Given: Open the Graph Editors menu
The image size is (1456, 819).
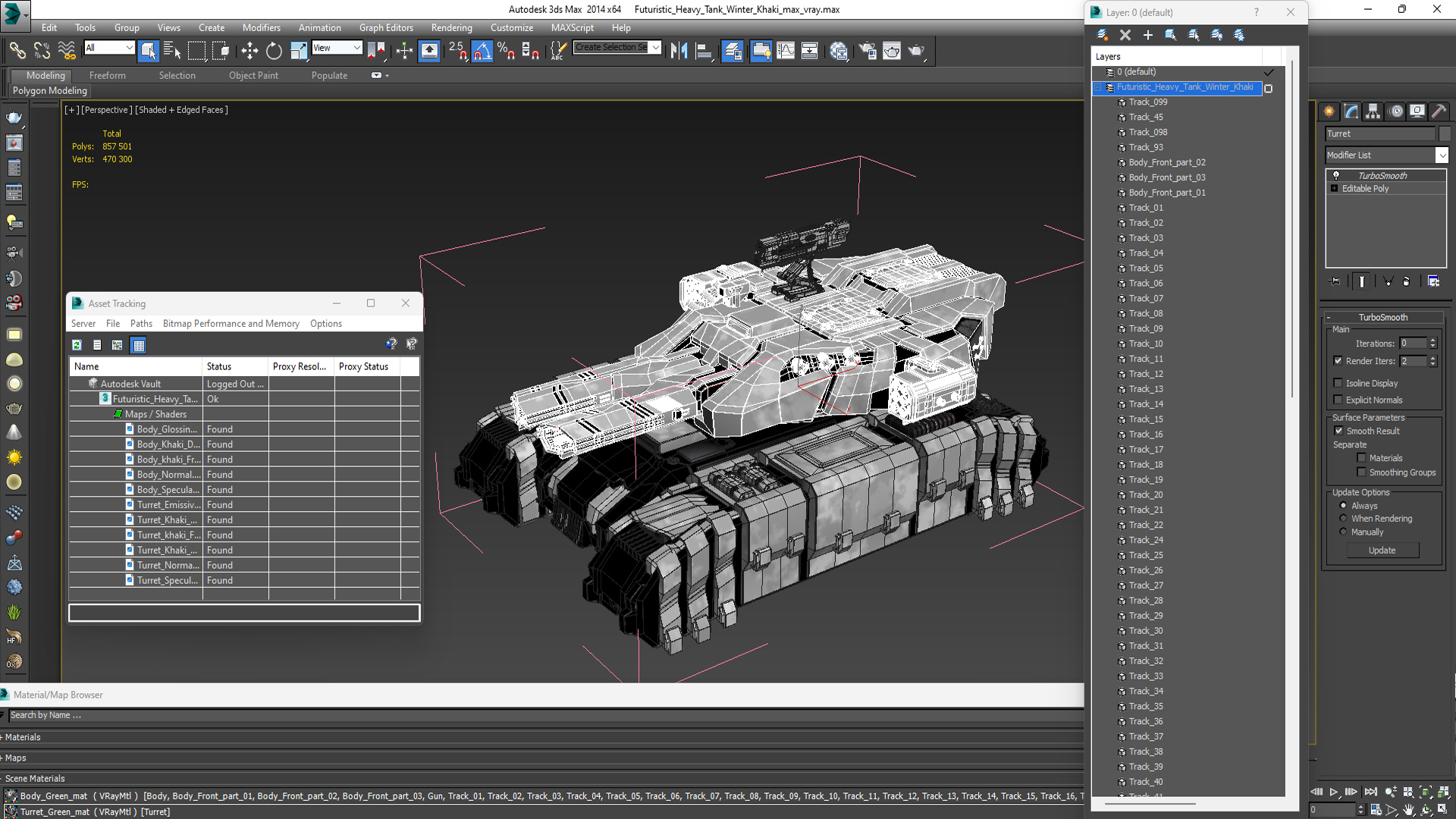Looking at the screenshot, I should [386, 27].
